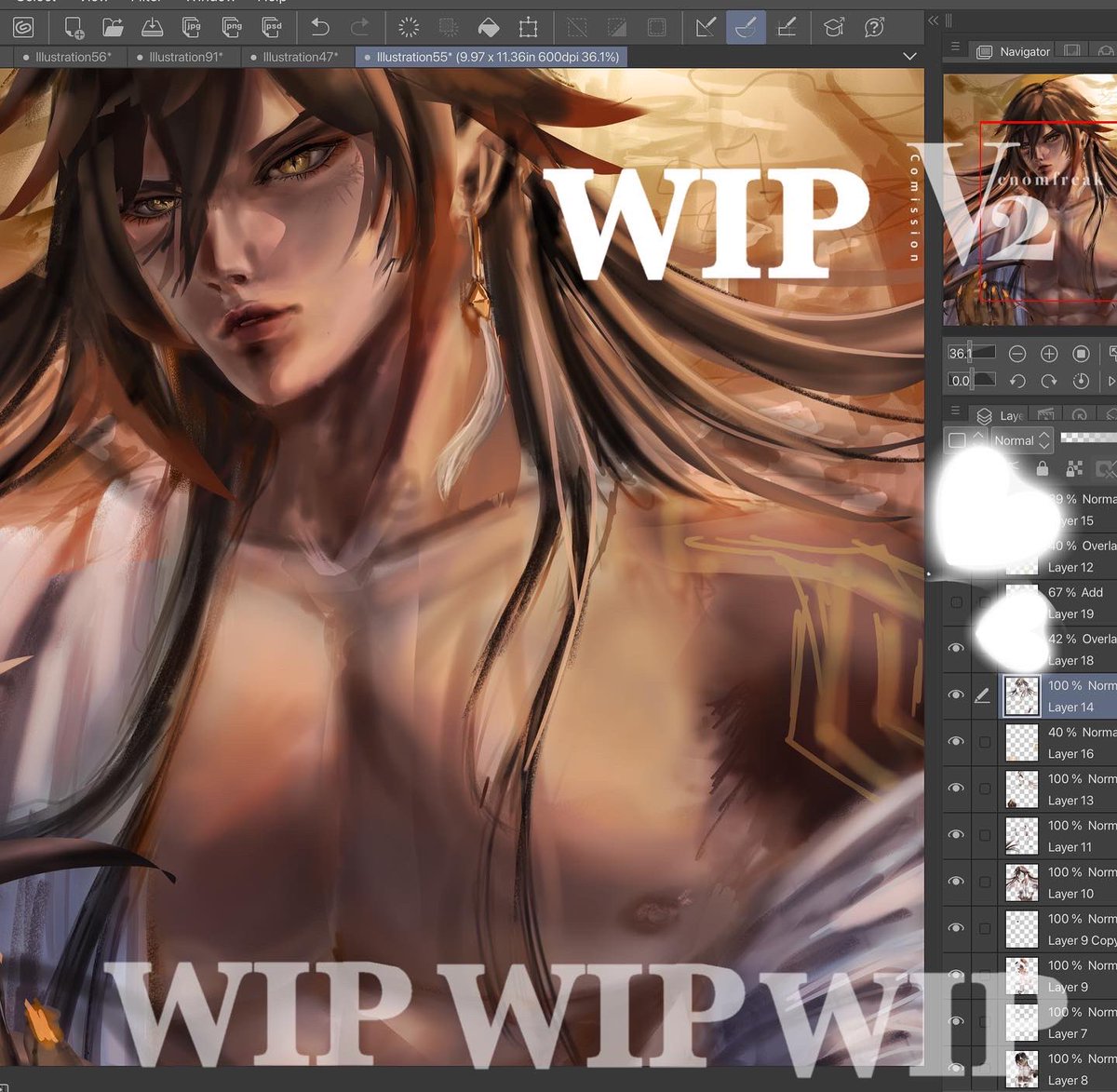This screenshot has height=1092, width=1117.
Task: Expand the canvas tab list chevron
Action: click(910, 57)
